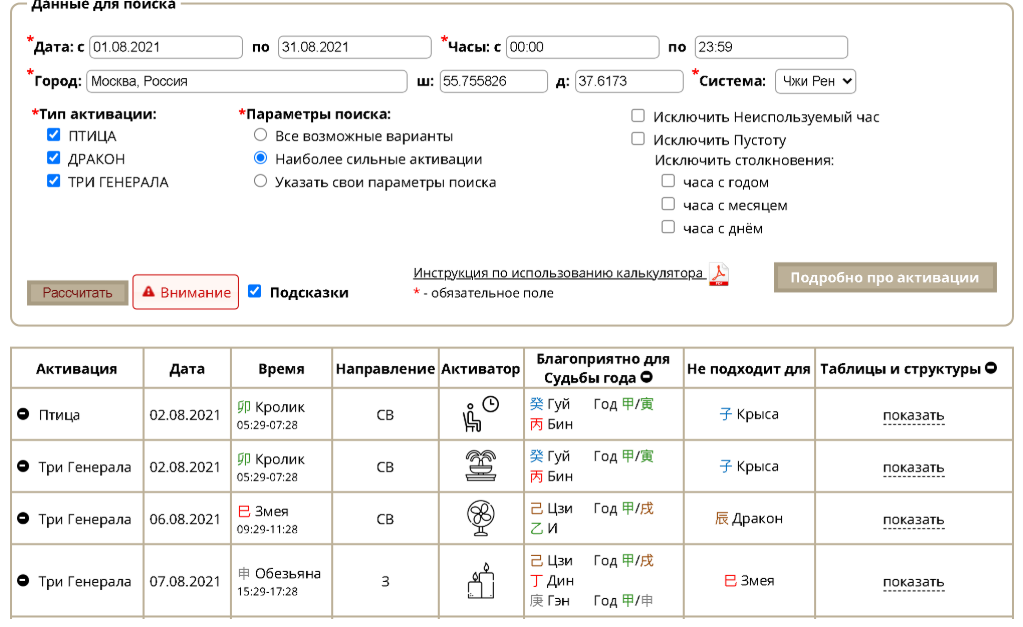Click the Подробно про активации button
This screenshot has width=1023, height=627.
(x=885, y=278)
